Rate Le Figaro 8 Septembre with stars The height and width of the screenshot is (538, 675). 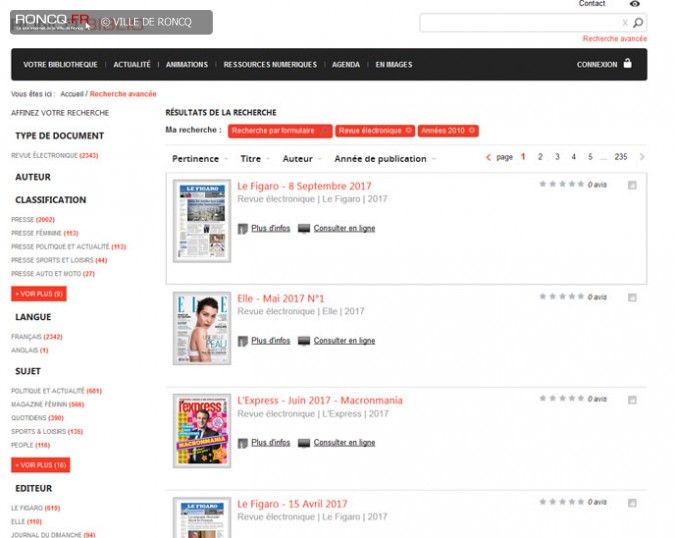[561, 184]
